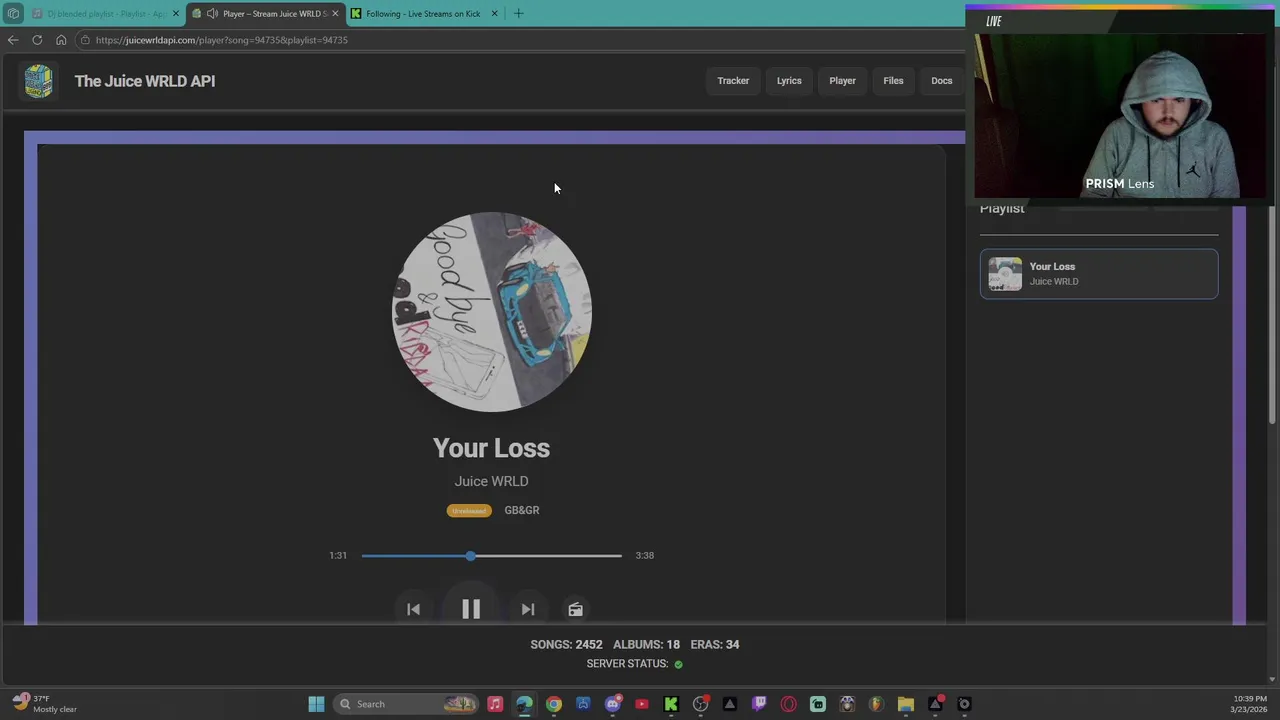The width and height of the screenshot is (1280, 720).
Task: Click the total duration 3:38
Action: [x=644, y=555]
